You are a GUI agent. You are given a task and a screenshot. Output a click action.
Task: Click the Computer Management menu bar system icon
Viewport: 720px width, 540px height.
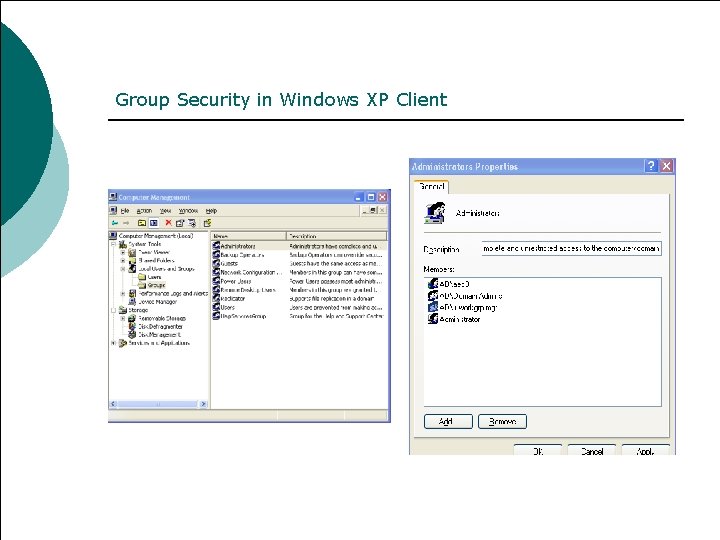click(x=113, y=211)
